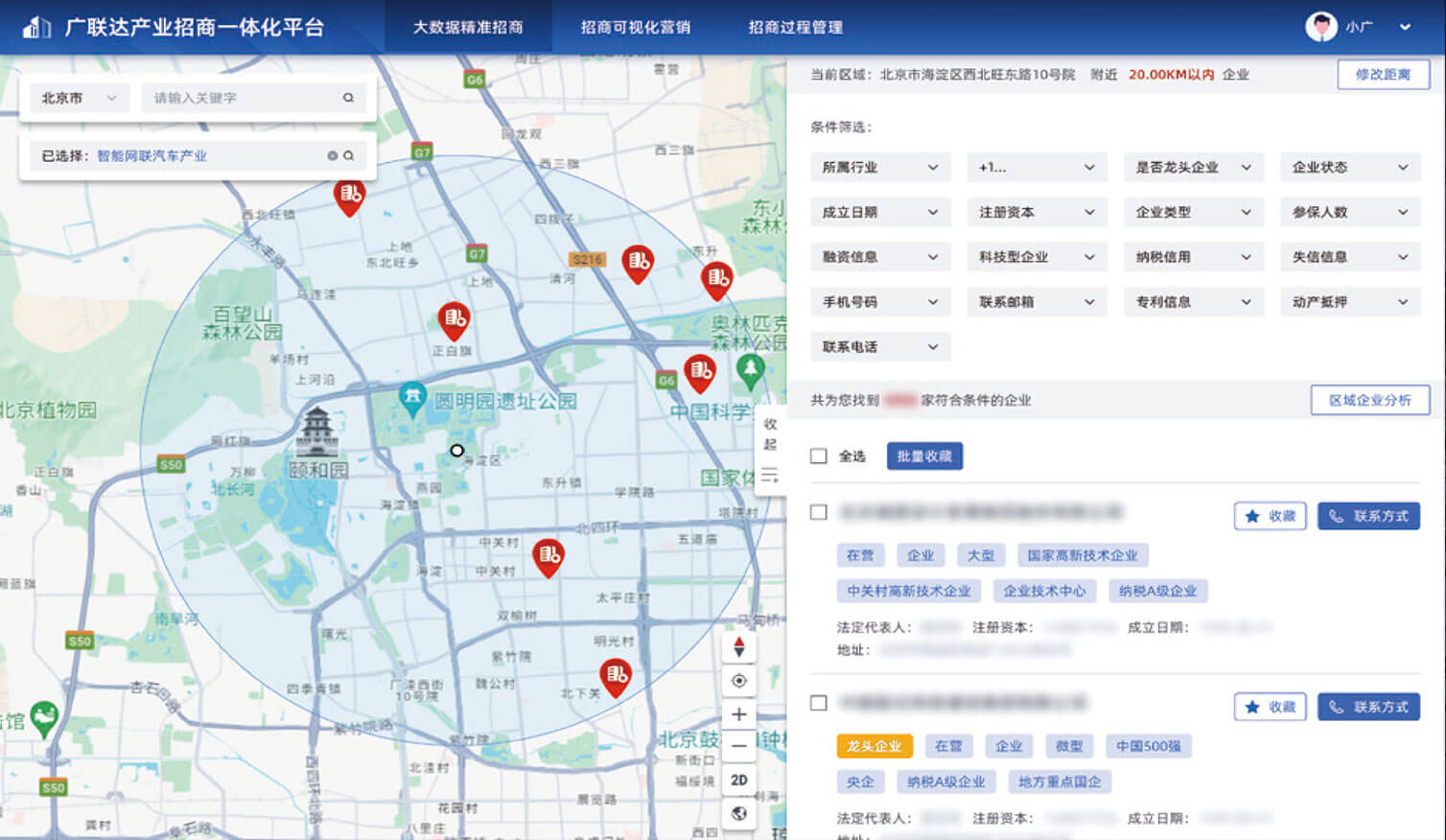Click the red enterprise marker near 中关村

click(548, 556)
